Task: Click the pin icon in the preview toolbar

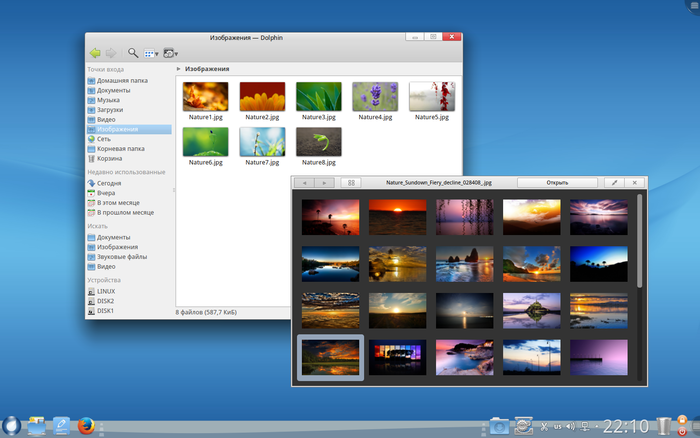Action: tap(613, 183)
